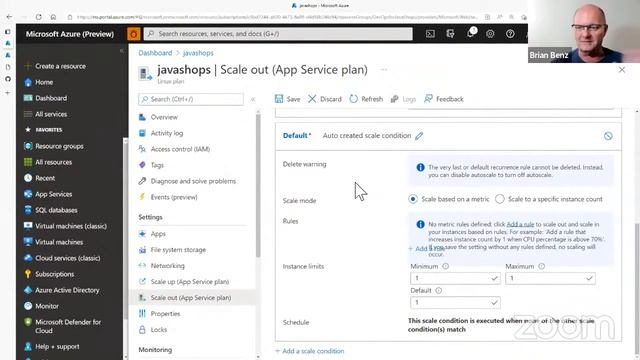The width and height of the screenshot is (640, 360).
Task: Open Cloud Shell icon in top bar
Action: [x=430, y=34]
